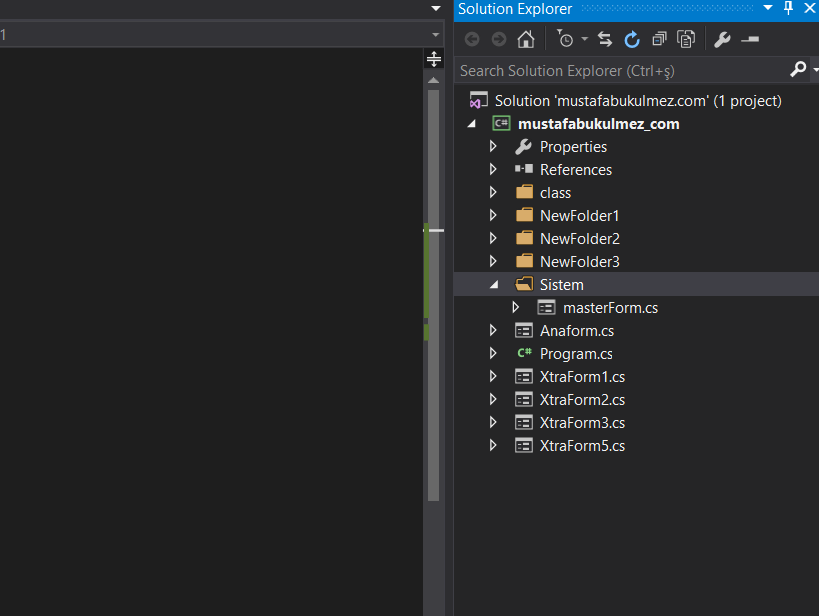Image resolution: width=819 pixels, height=616 pixels.
Task: Toggle the Show All Files icon
Action: click(686, 40)
